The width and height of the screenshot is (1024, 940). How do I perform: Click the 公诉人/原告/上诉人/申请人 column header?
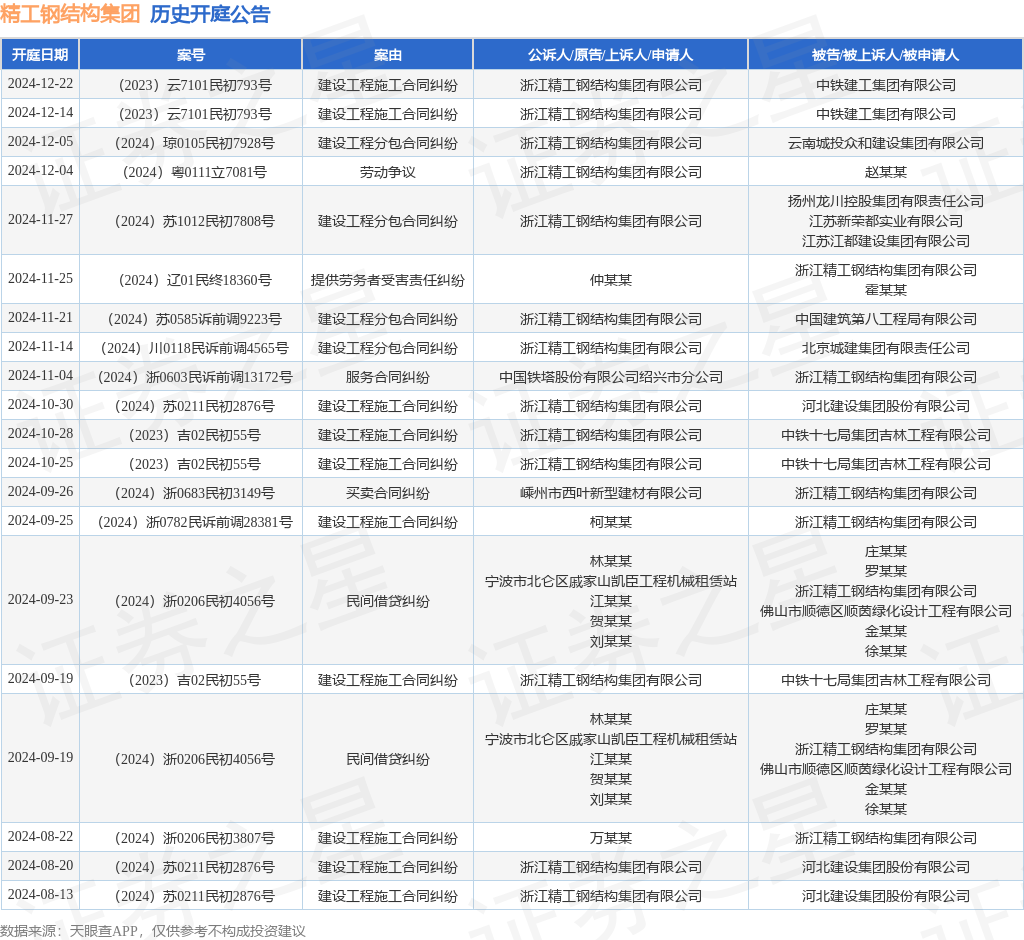(x=610, y=55)
